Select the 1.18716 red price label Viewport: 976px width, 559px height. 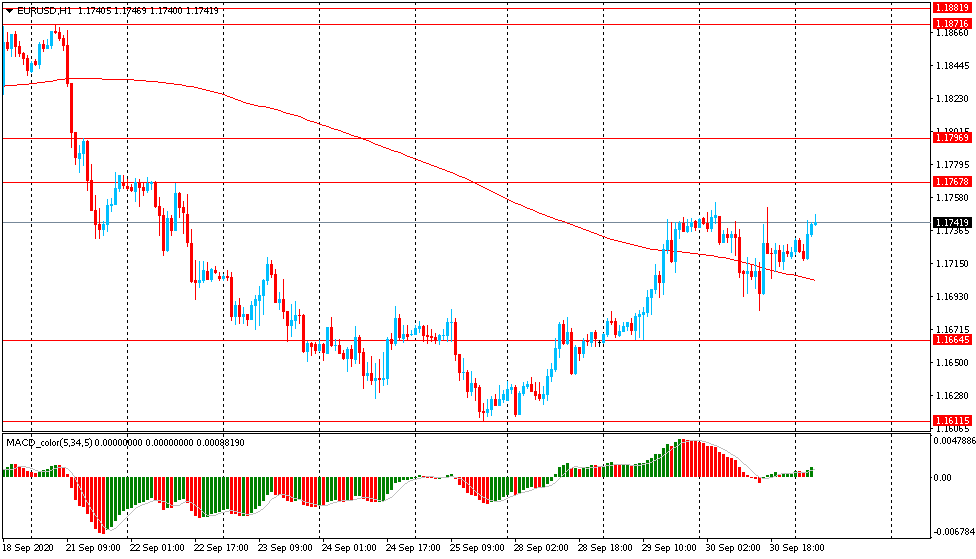(952, 24)
